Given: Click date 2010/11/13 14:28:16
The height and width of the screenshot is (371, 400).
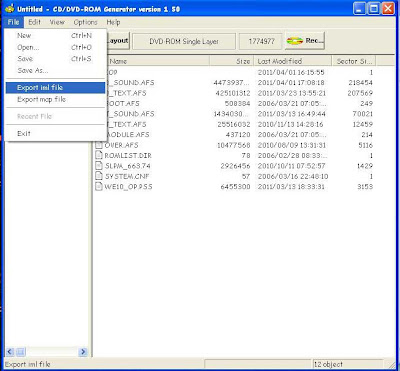Looking at the screenshot, I should (x=290, y=124).
